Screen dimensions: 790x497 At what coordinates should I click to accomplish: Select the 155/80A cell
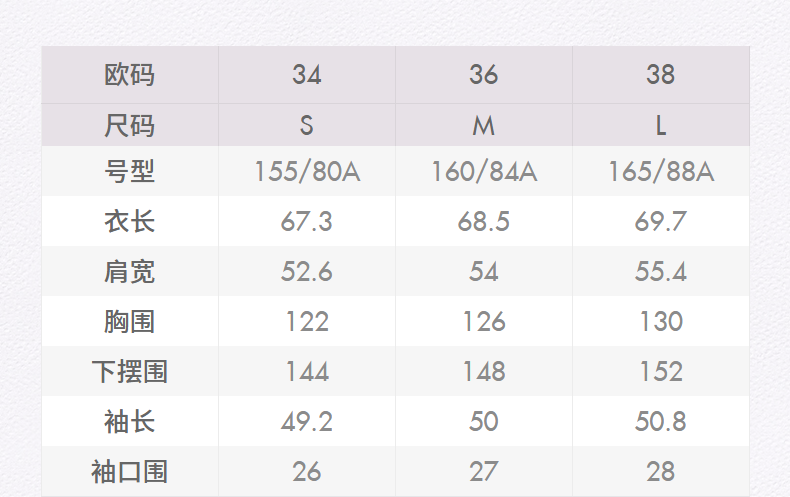pos(307,172)
